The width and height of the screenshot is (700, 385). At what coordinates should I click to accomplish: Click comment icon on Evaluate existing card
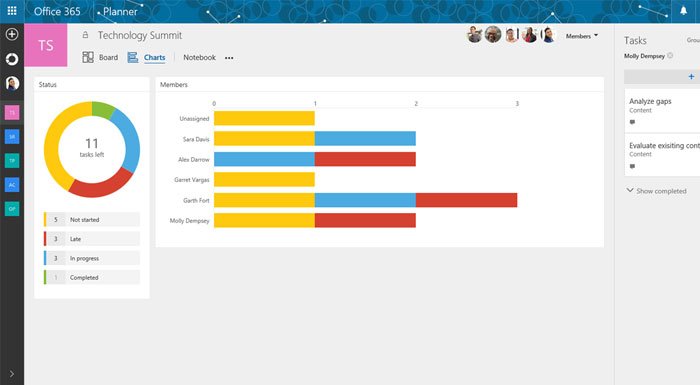click(x=632, y=166)
